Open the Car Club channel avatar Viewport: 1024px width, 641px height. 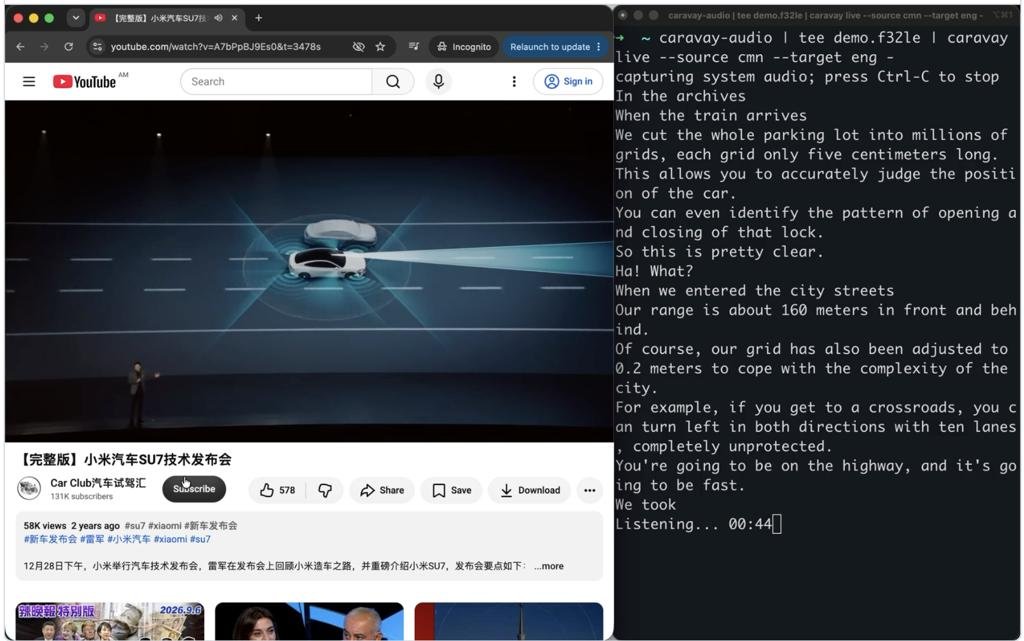click(x=29, y=488)
